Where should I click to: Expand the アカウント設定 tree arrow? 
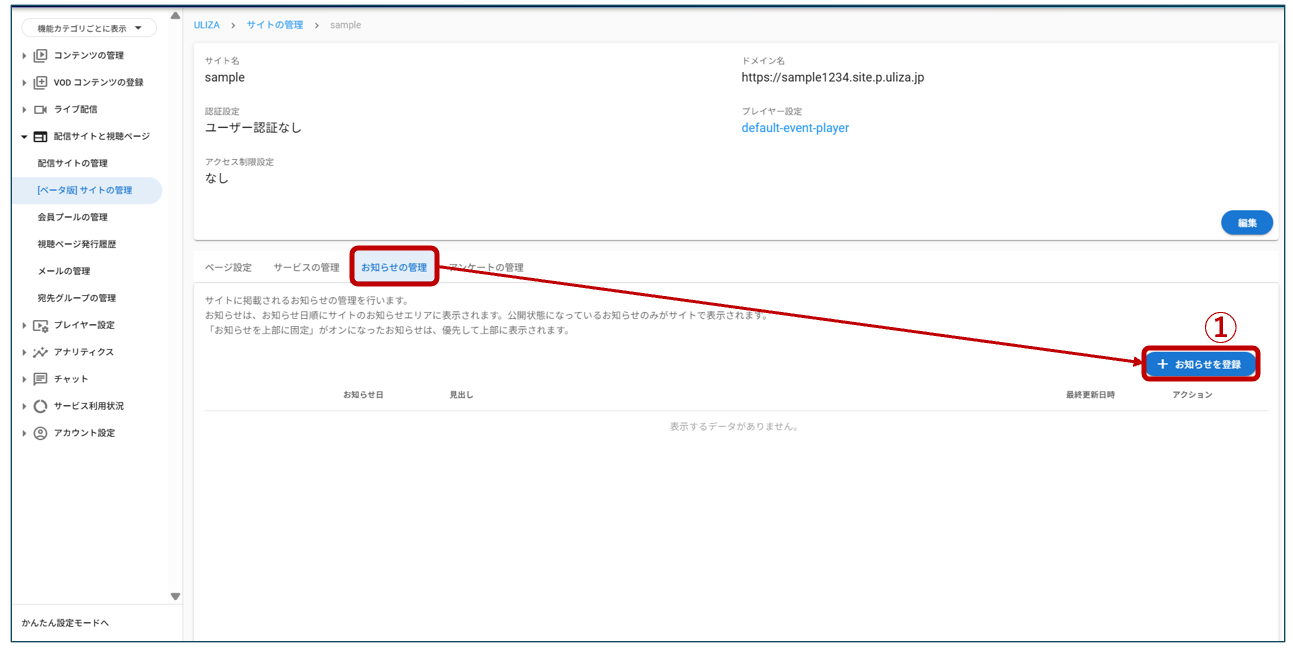[x=25, y=434]
